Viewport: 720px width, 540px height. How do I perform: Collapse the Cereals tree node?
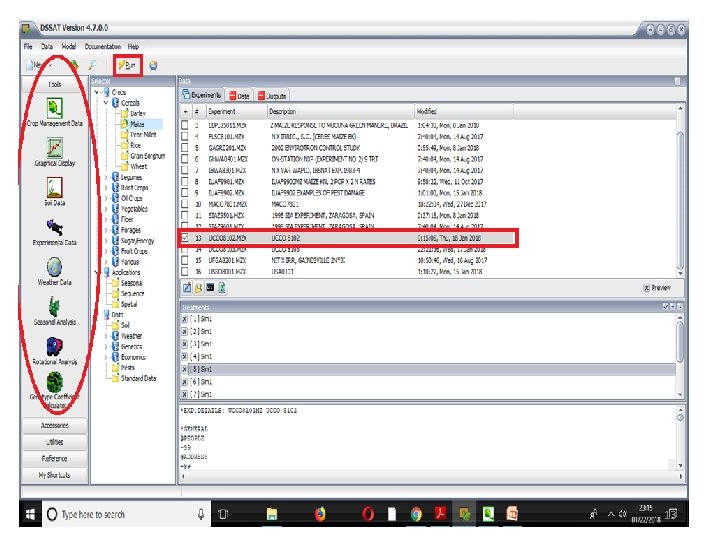coord(106,103)
